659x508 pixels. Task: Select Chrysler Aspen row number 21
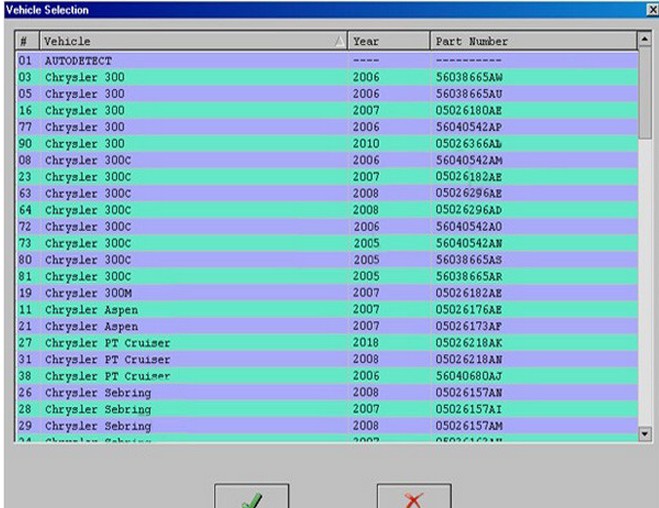327,326
